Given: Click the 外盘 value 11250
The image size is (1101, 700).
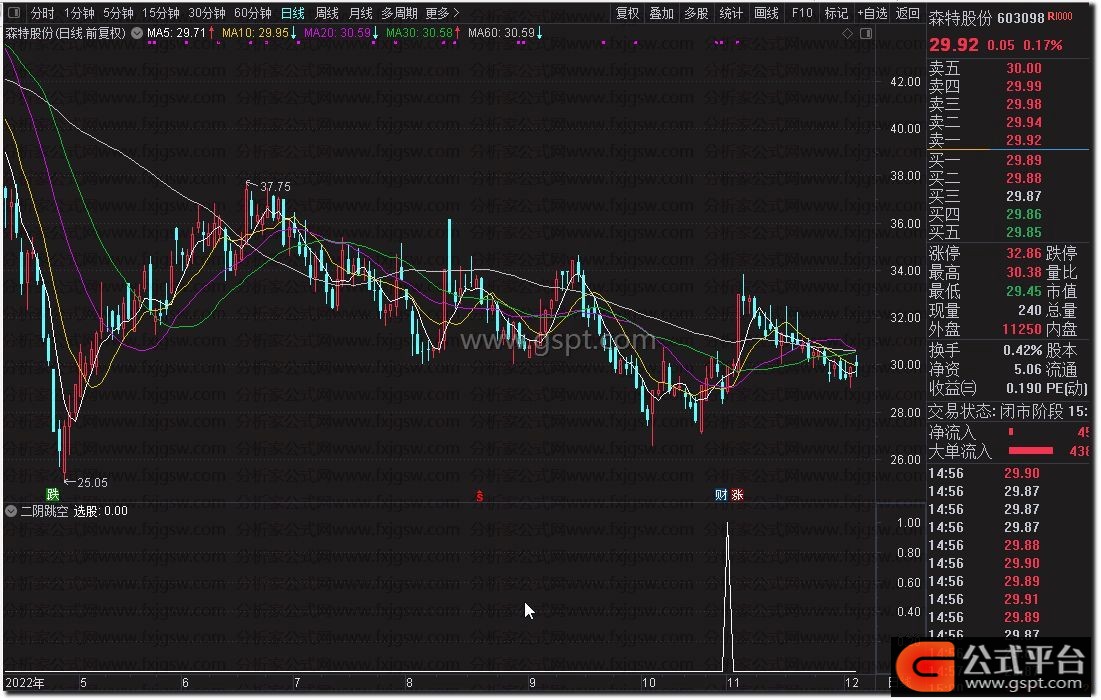Looking at the screenshot, I should (1022, 329).
